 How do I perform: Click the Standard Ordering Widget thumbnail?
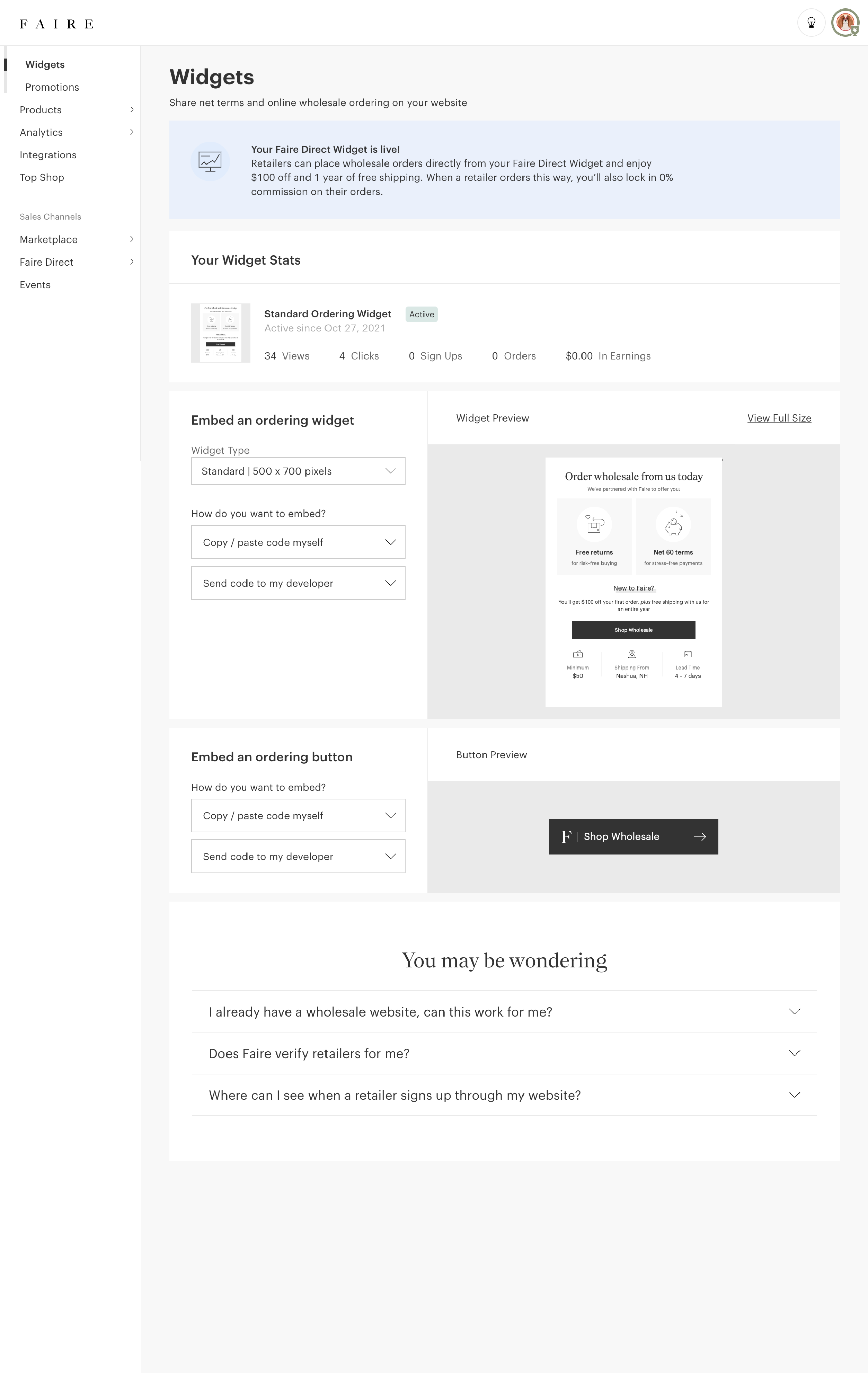click(x=221, y=333)
